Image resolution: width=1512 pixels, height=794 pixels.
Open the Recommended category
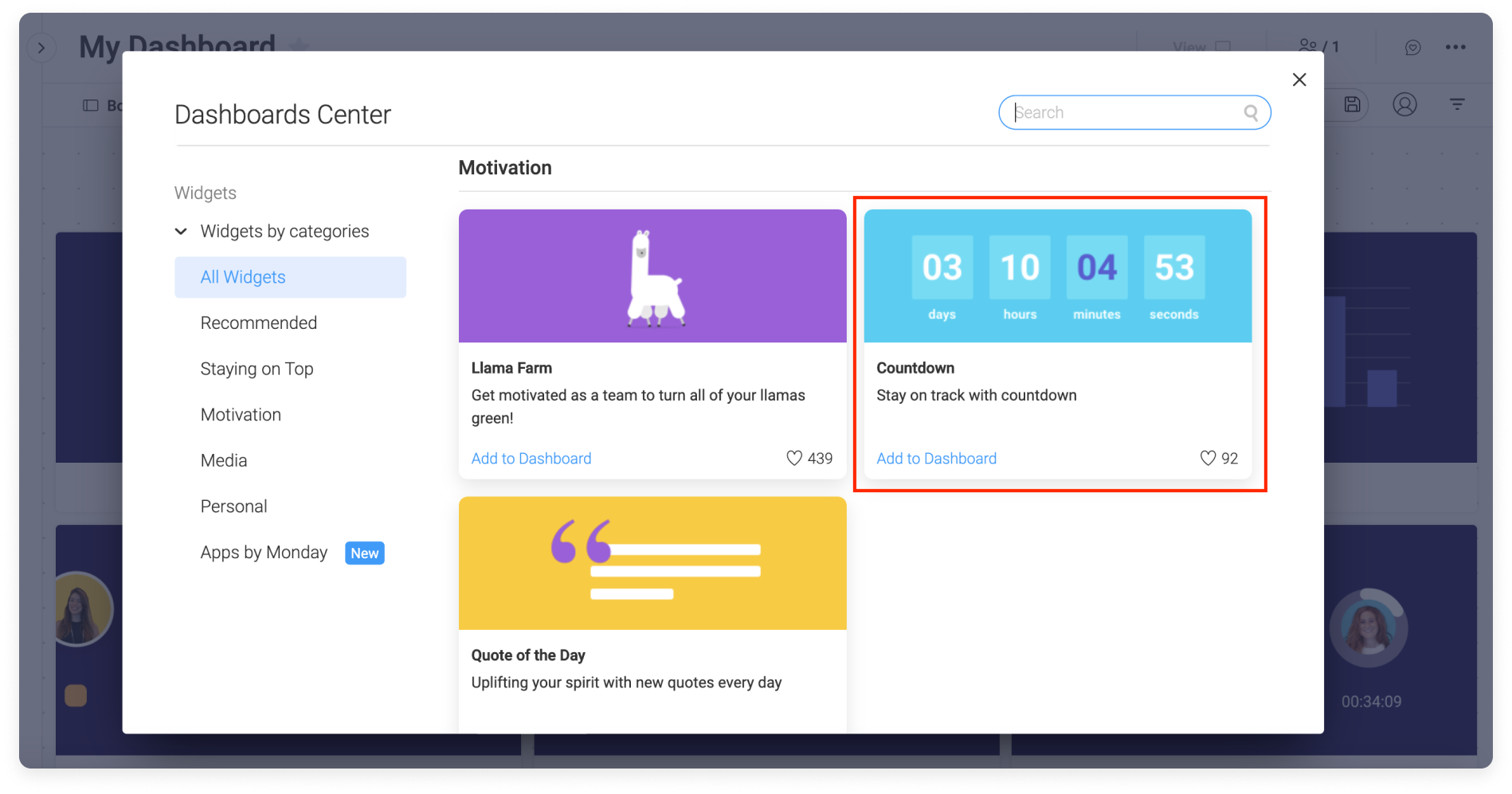coord(259,323)
